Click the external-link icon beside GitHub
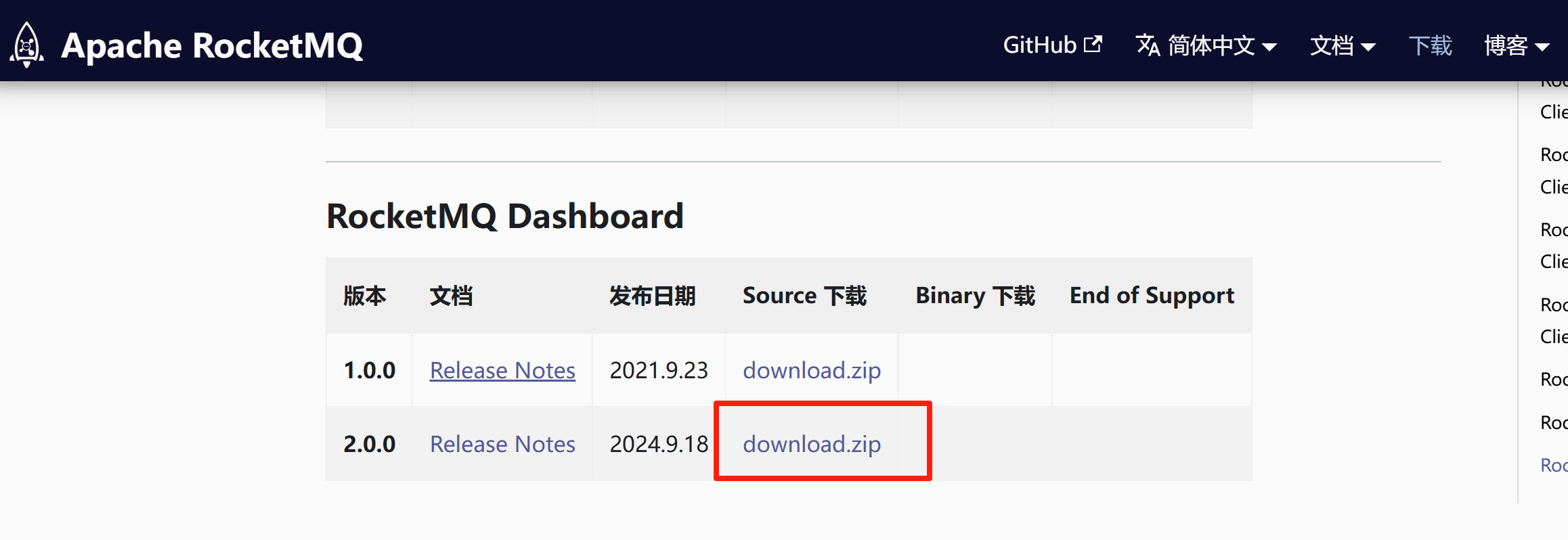 coord(1093,45)
